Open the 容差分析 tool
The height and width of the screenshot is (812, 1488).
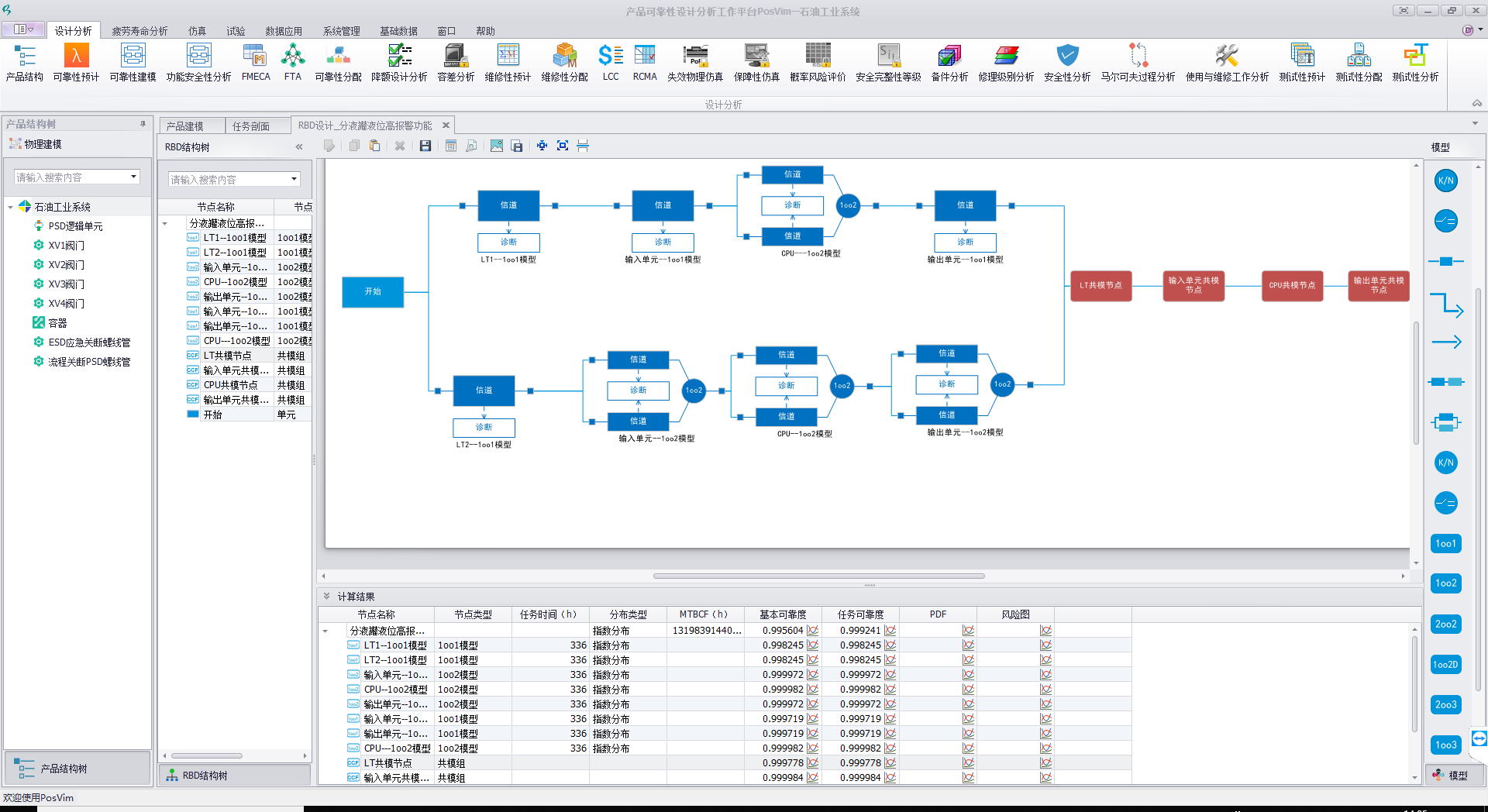tap(456, 63)
